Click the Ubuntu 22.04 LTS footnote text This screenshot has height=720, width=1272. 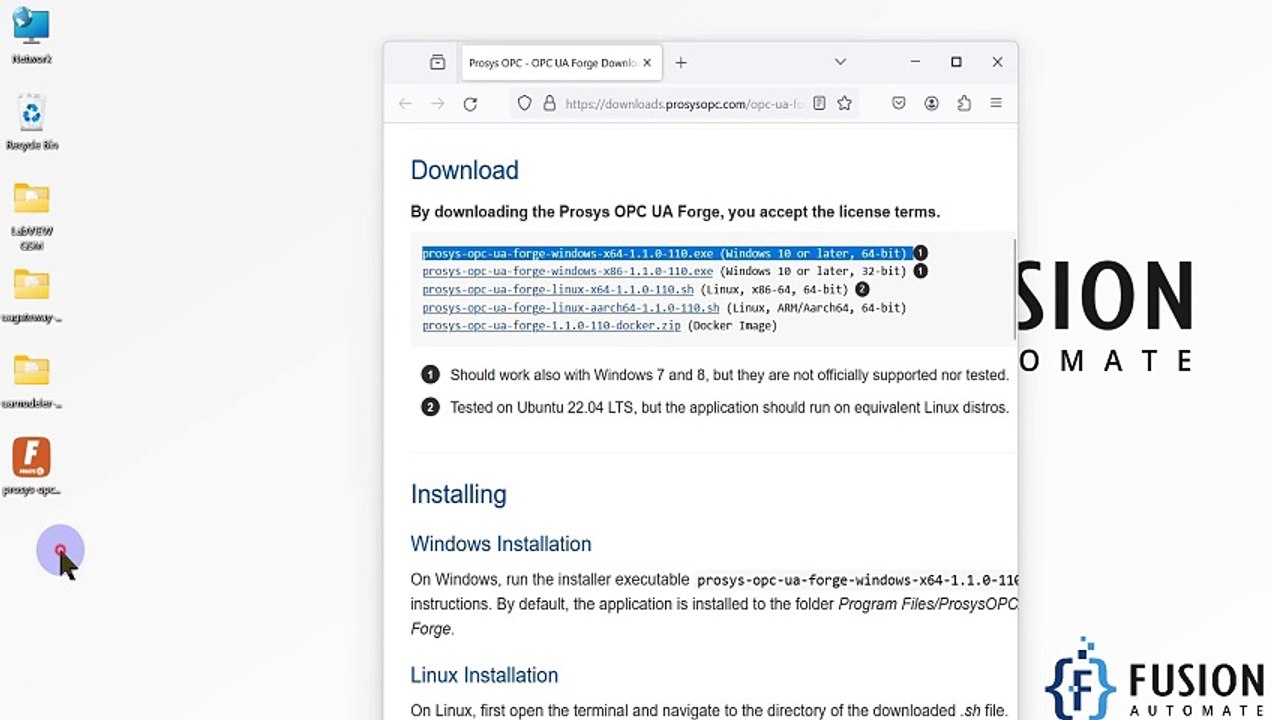tap(729, 408)
